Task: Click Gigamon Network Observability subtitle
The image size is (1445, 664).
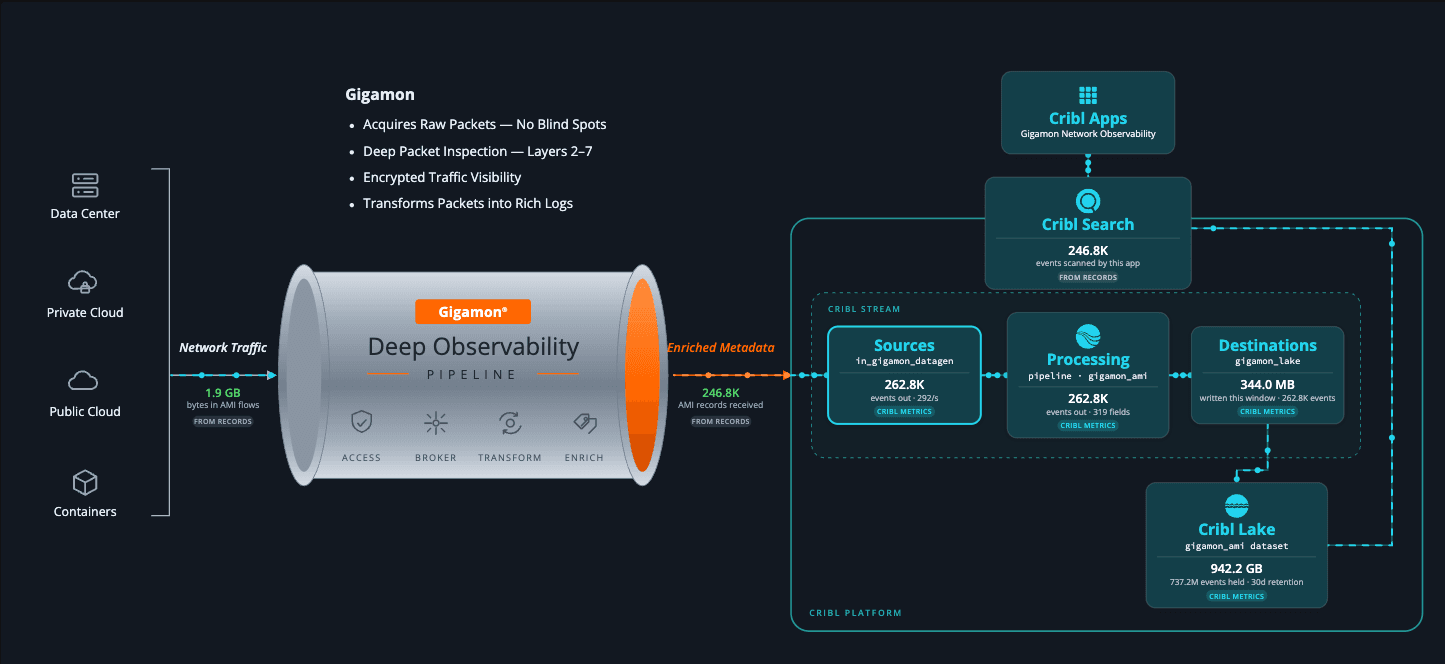Action: [x=1088, y=134]
